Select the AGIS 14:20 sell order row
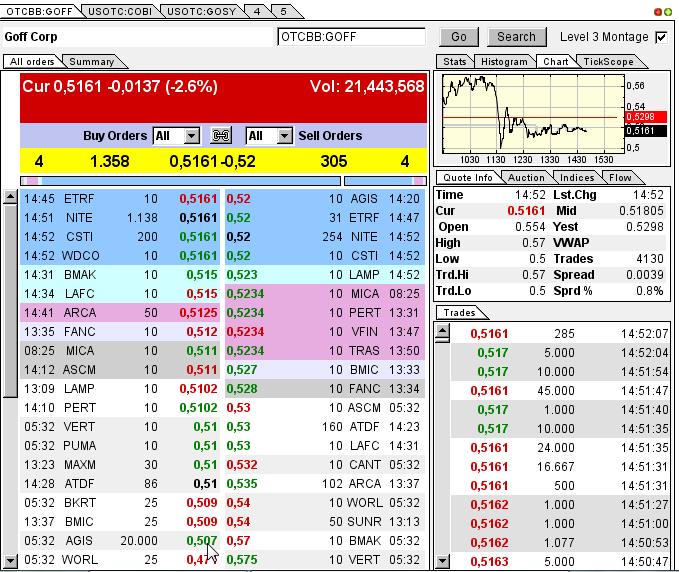 (x=325, y=198)
